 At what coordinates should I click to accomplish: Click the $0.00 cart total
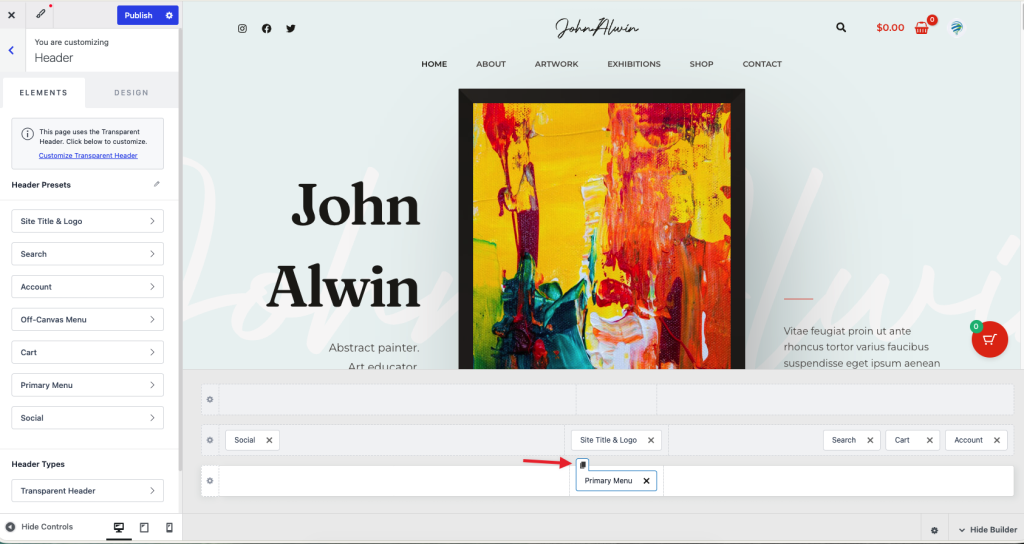pyautogui.click(x=890, y=27)
